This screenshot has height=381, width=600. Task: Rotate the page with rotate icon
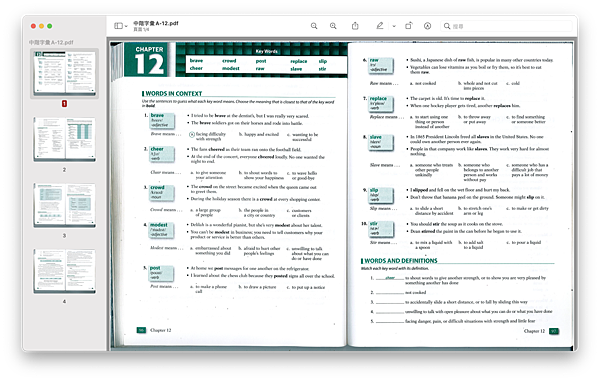tap(409, 26)
